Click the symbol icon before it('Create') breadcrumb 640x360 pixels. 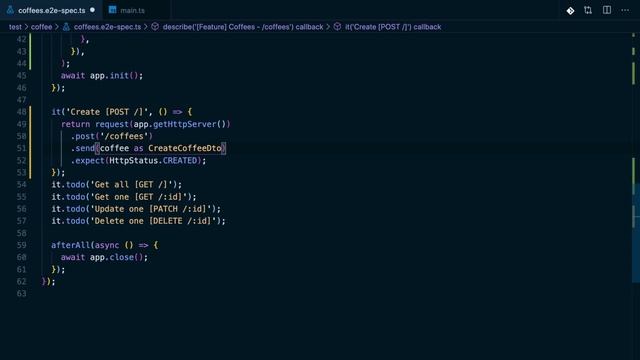(x=337, y=27)
